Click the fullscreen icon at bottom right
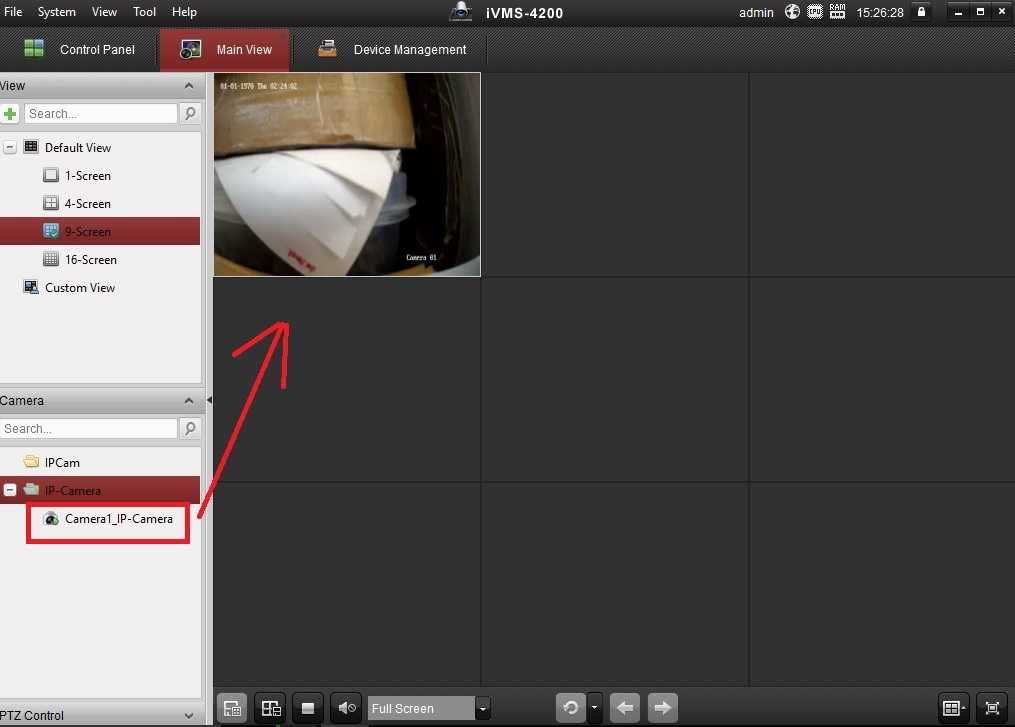Image resolution: width=1015 pixels, height=727 pixels. point(992,708)
